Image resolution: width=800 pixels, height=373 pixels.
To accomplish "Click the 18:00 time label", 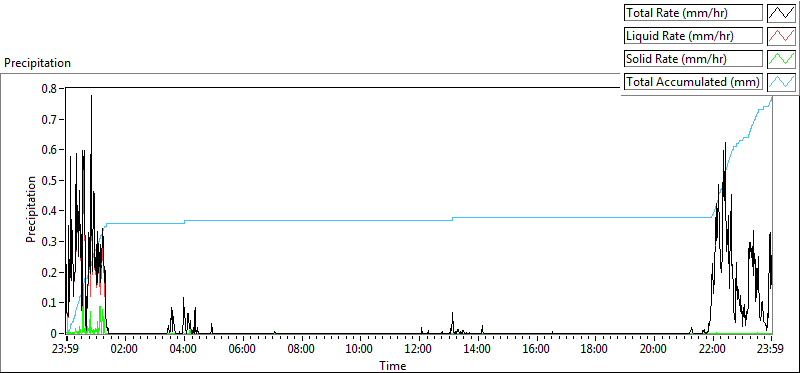I will pos(595,350).
